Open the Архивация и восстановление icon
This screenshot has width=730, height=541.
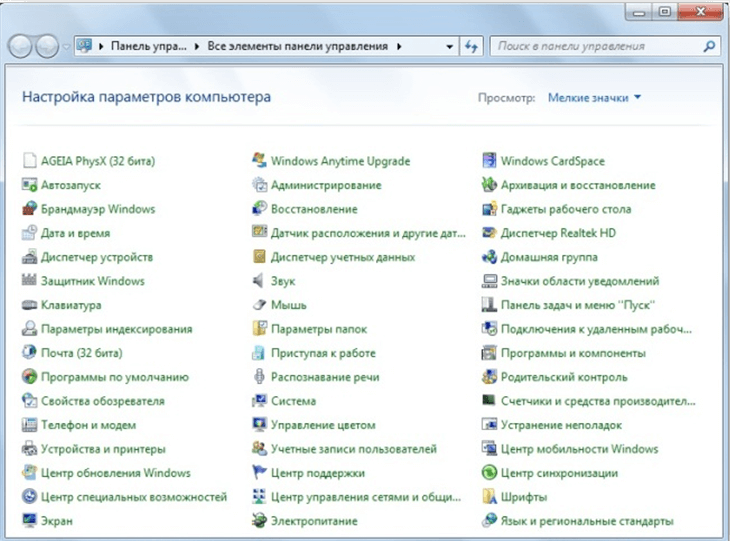(489, 185)
